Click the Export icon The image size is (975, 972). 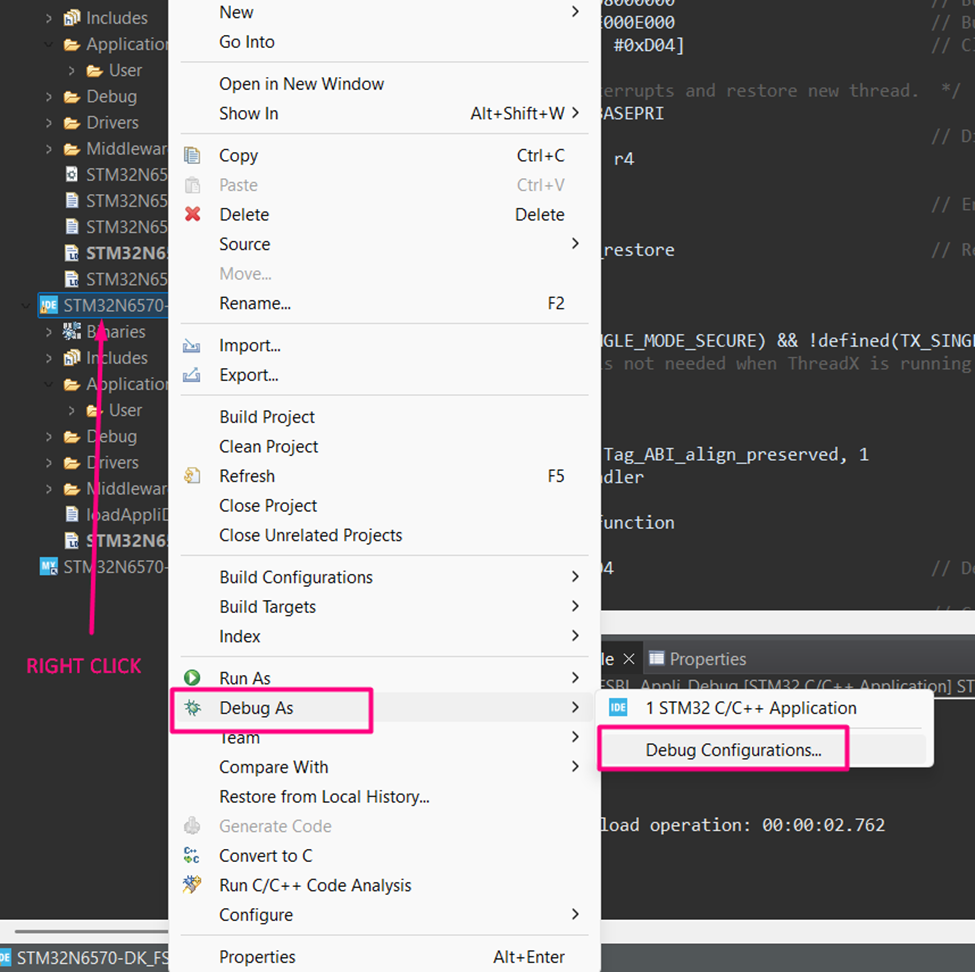(192, 375)
